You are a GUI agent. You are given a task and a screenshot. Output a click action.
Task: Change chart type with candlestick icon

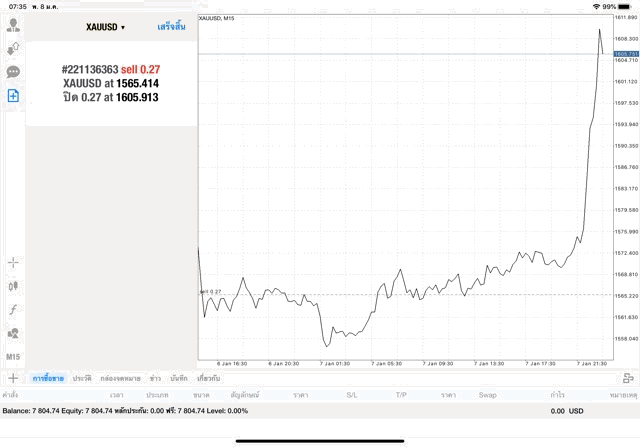pos(13,286)
